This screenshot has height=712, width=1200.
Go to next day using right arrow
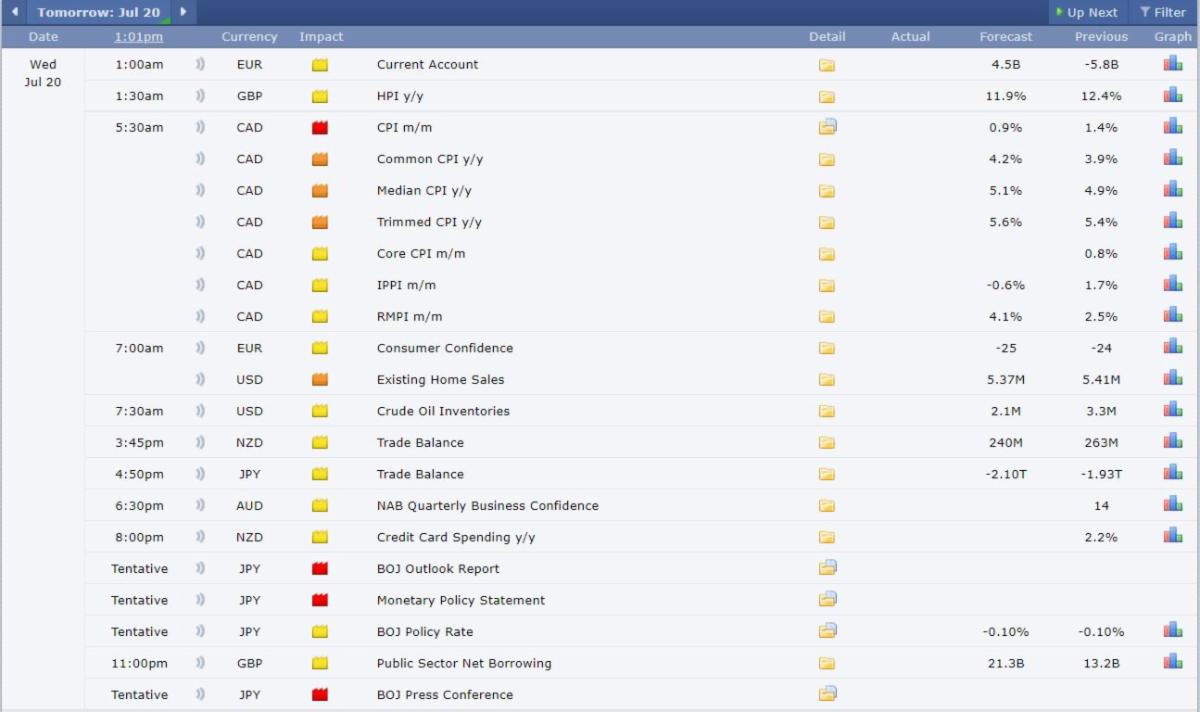[183, 12]
